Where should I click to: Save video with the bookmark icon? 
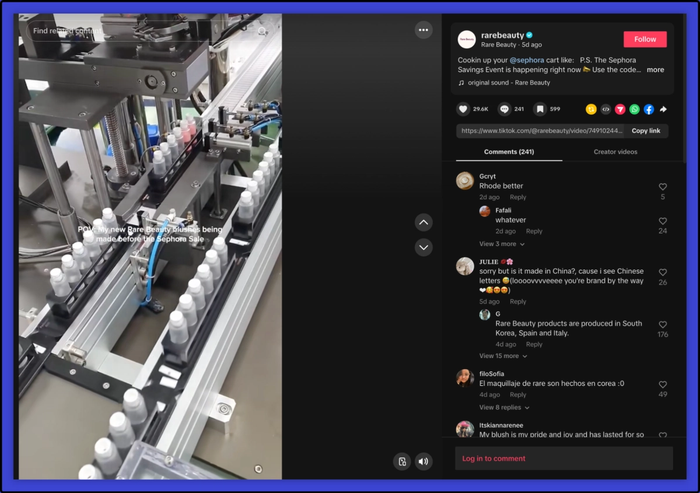pyautogui.click(x=540, y=109)
